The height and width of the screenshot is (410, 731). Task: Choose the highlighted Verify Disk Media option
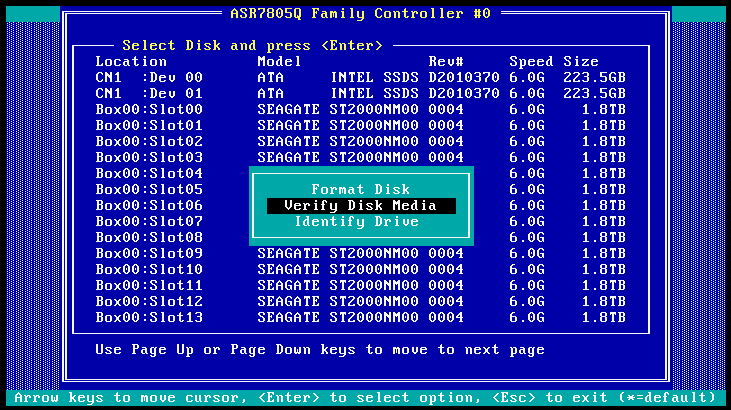pos(361,205)
